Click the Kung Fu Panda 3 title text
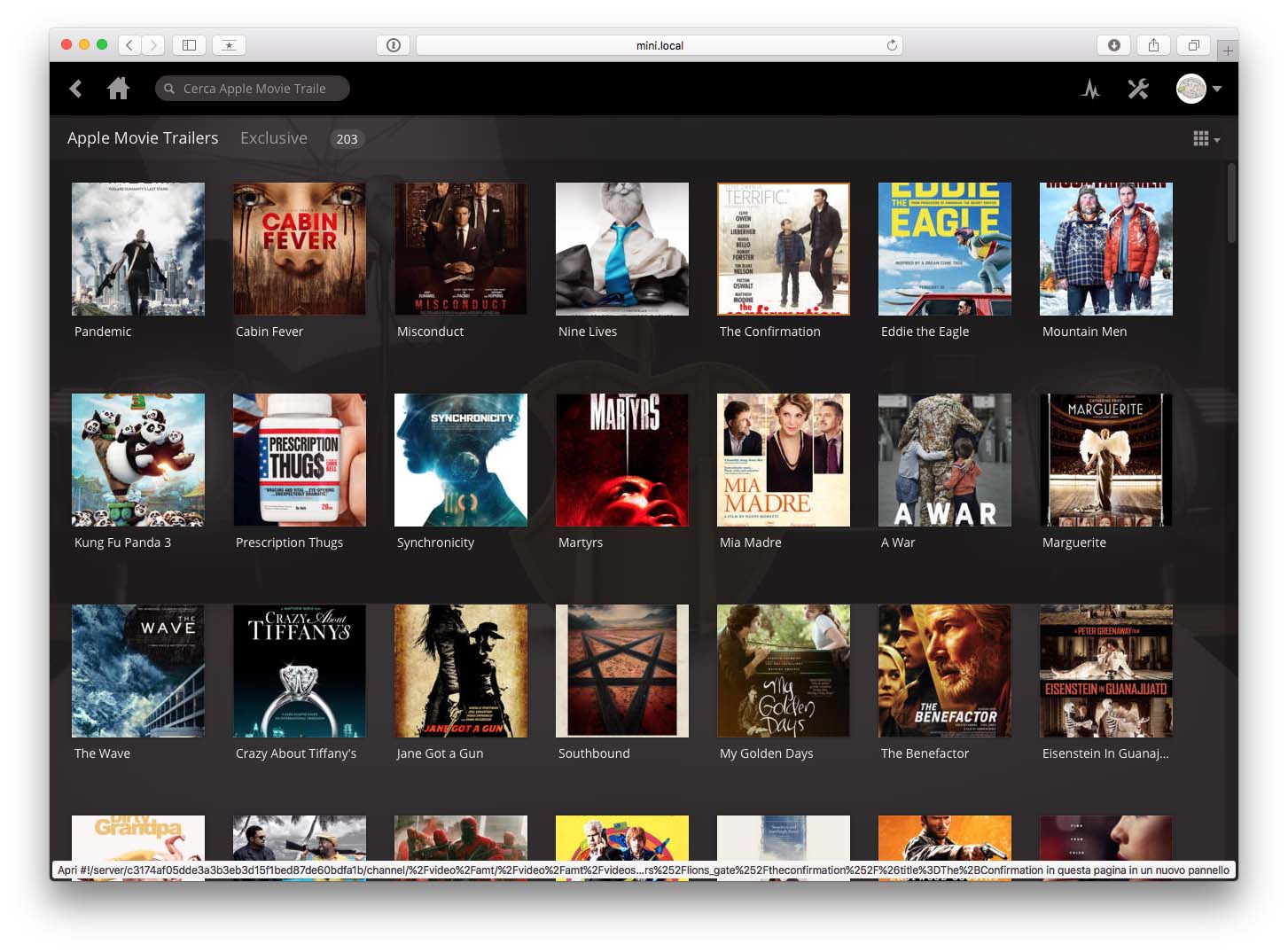 click(x=123, y=542)
